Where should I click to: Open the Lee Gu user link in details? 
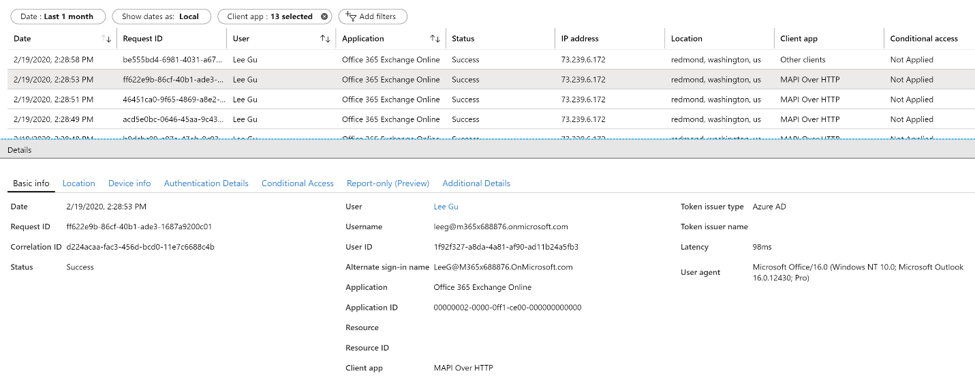click(x=446, y=206)
